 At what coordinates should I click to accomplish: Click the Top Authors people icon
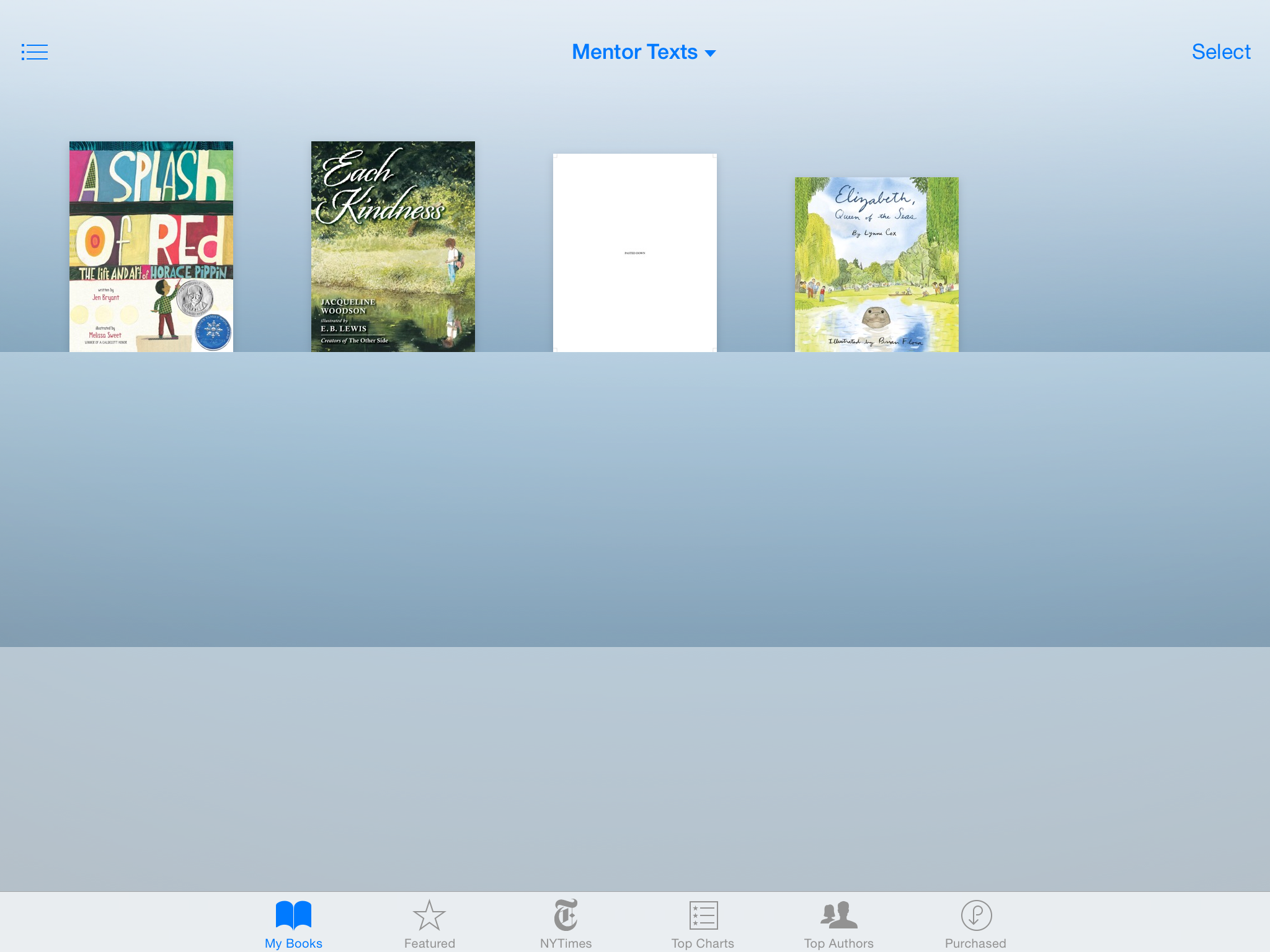(x=838, y=915)
